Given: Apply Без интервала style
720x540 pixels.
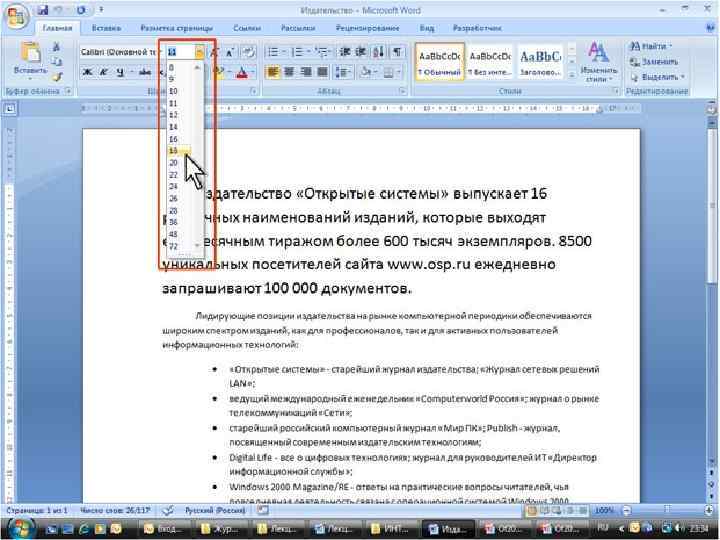Looking at the screenshot, I should click(489, 62).
